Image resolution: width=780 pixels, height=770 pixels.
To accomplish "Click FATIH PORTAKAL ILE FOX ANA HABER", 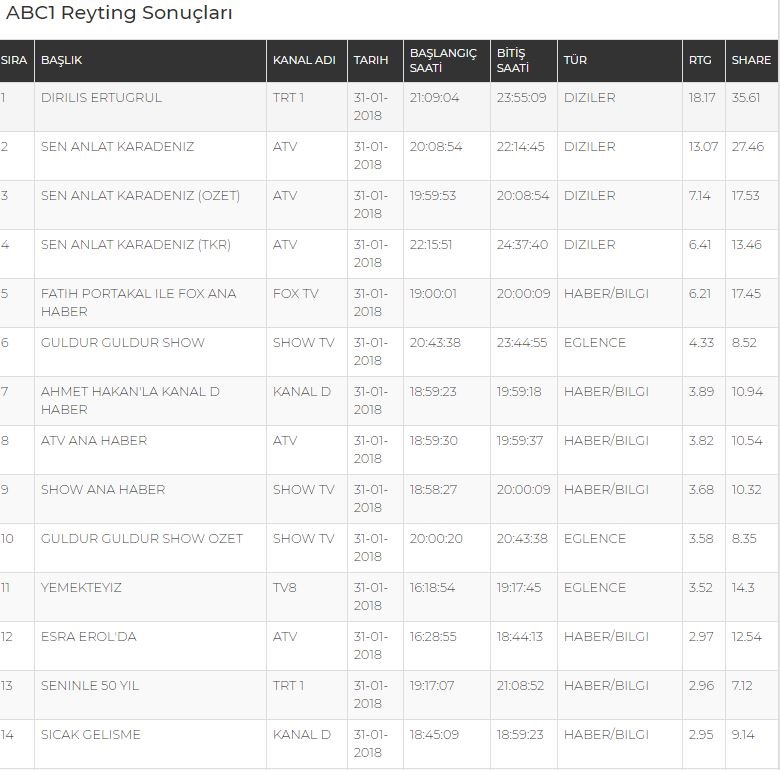I will [138, 302].
